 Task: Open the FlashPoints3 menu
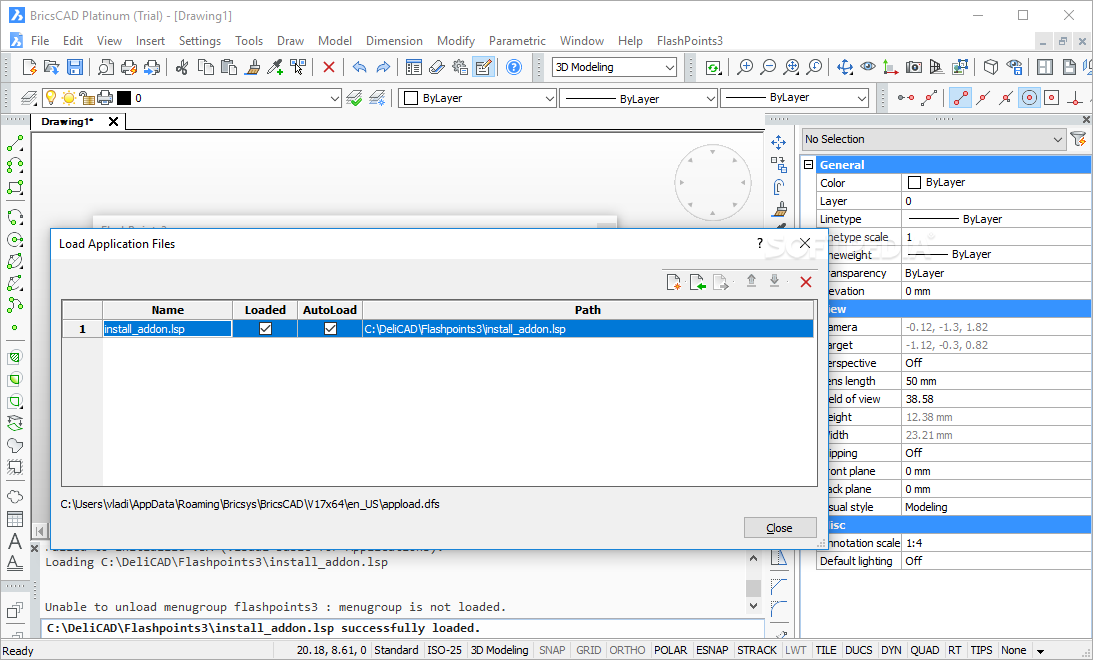[x=689, y=40]
